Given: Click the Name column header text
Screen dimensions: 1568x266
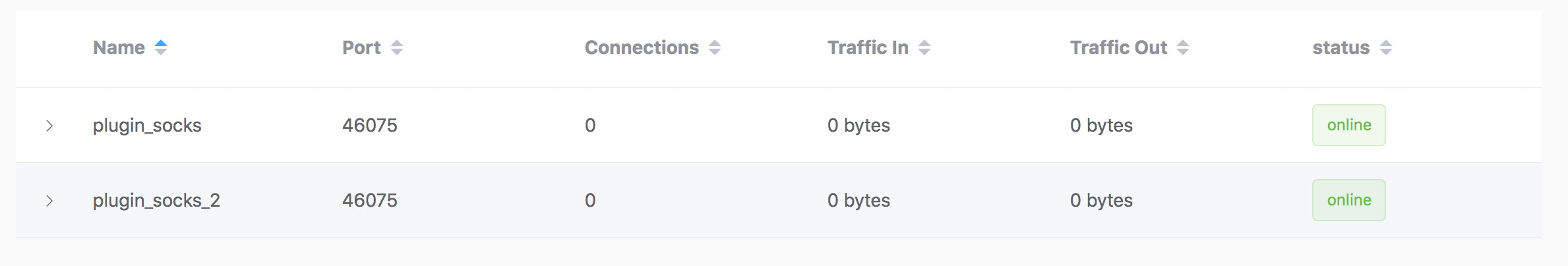Looking at the screenshot, I should [119, 47].
